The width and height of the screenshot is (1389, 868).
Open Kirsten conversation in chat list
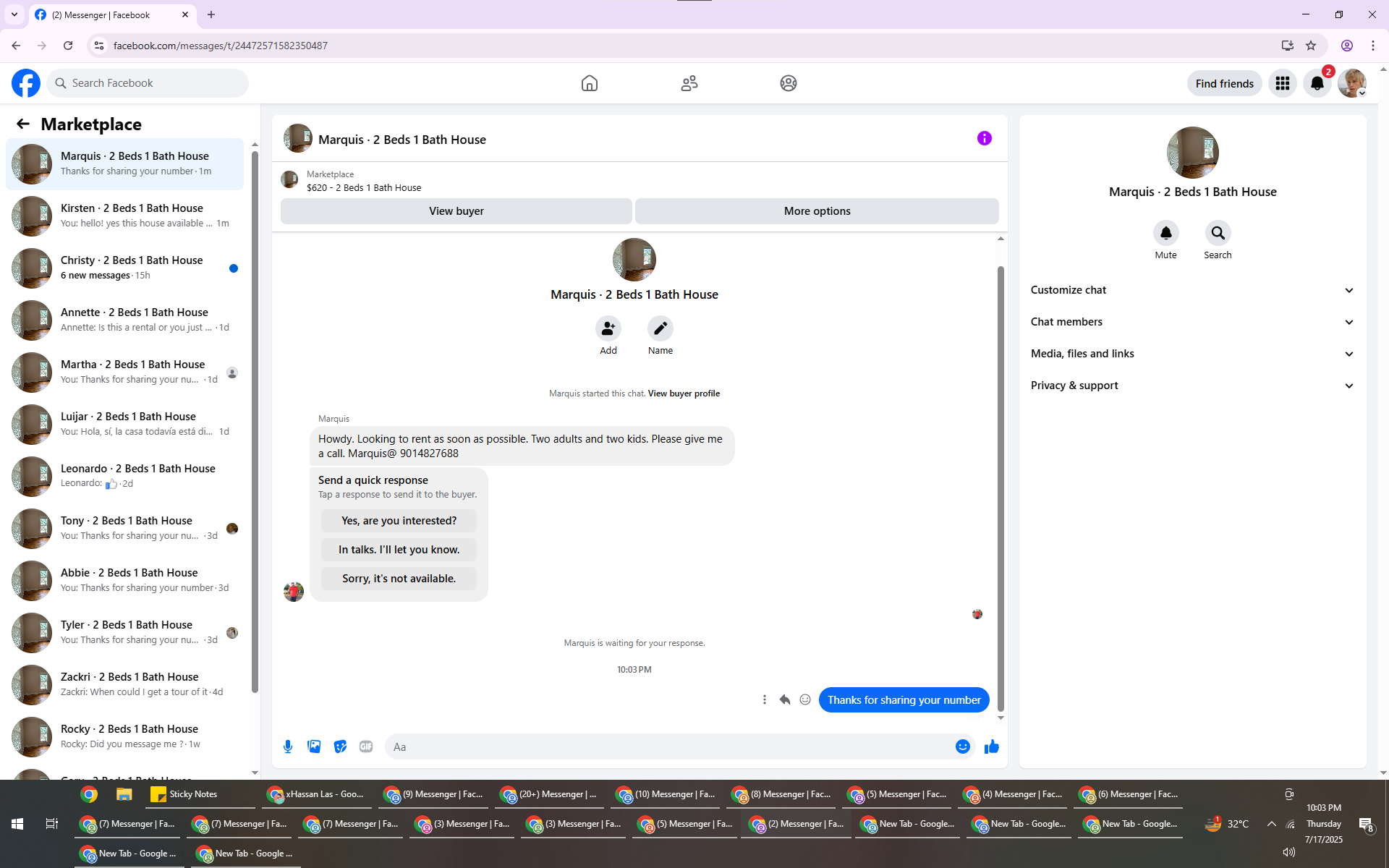(124, 216)
